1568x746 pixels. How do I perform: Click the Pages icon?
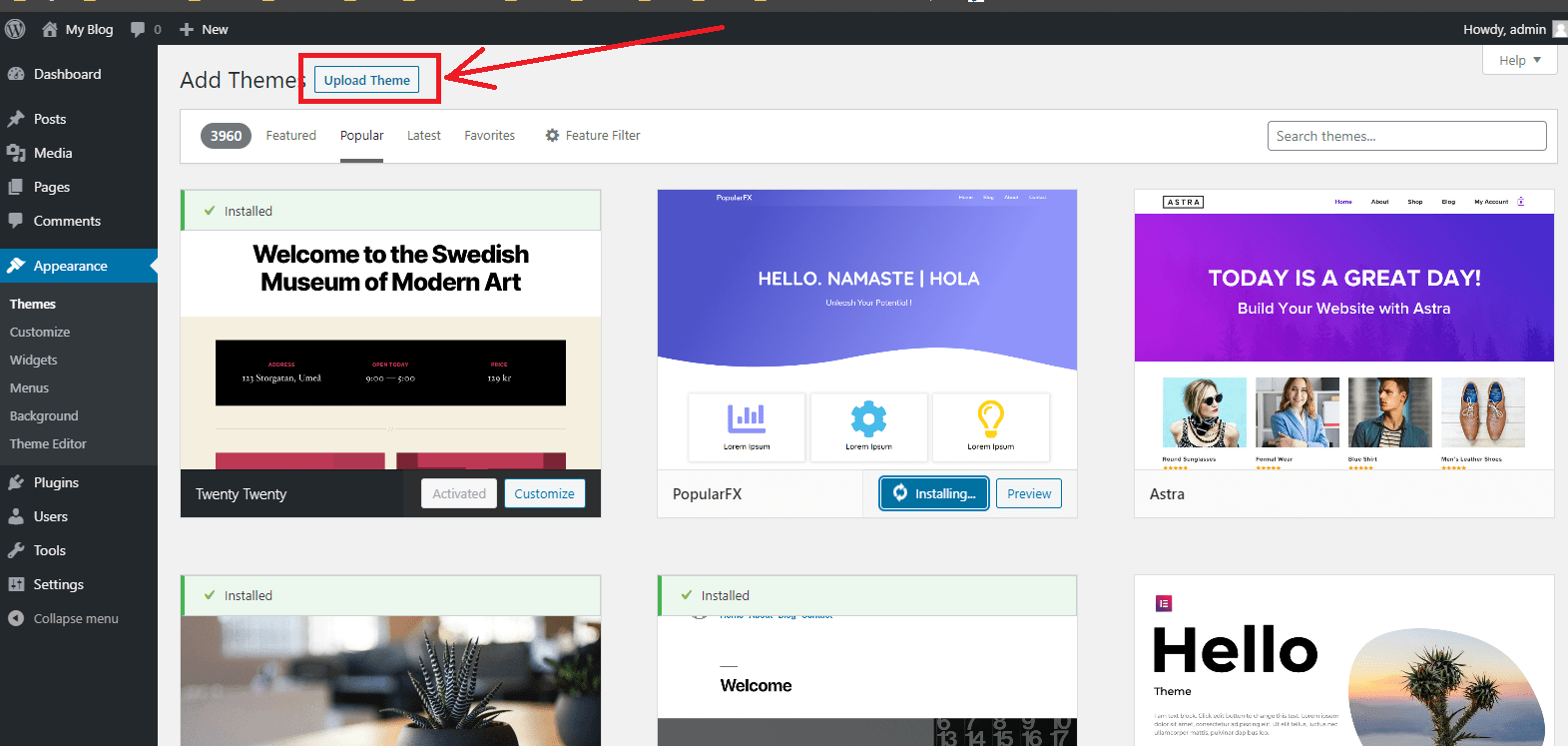click(x=16, y=187)
